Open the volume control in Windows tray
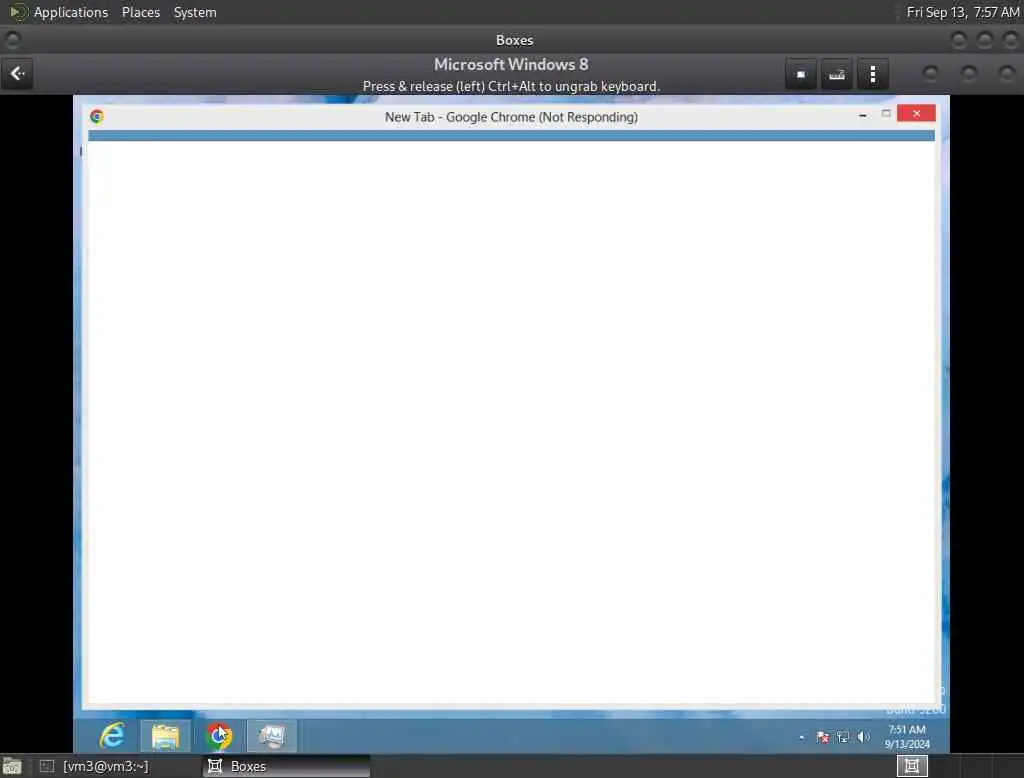This screenshot has height=778, width=1024. pyautogui.click(x=863, y=737)
